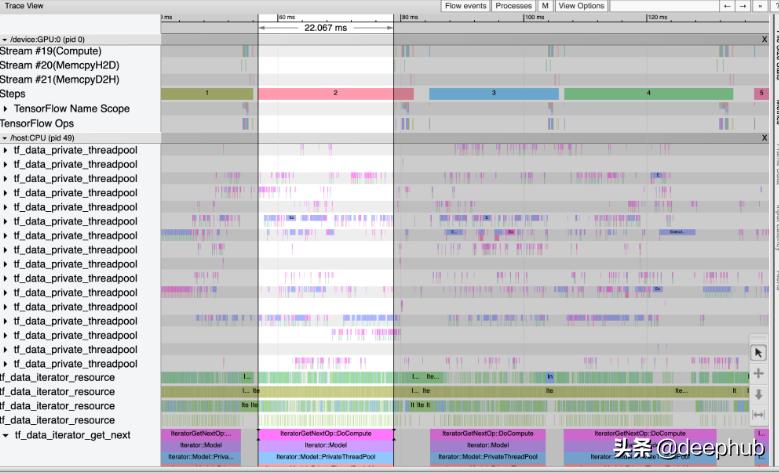Select the truncated 'IteratorGetNextOp:...' slice

point(201,434)
